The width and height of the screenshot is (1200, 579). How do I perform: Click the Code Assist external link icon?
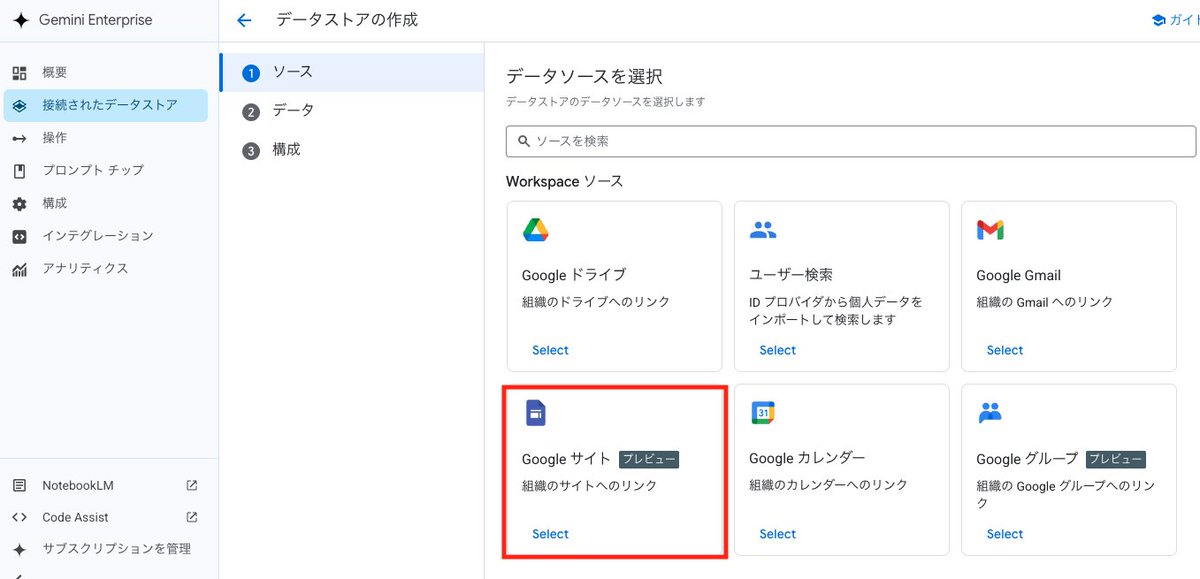(x=190, y=517)
